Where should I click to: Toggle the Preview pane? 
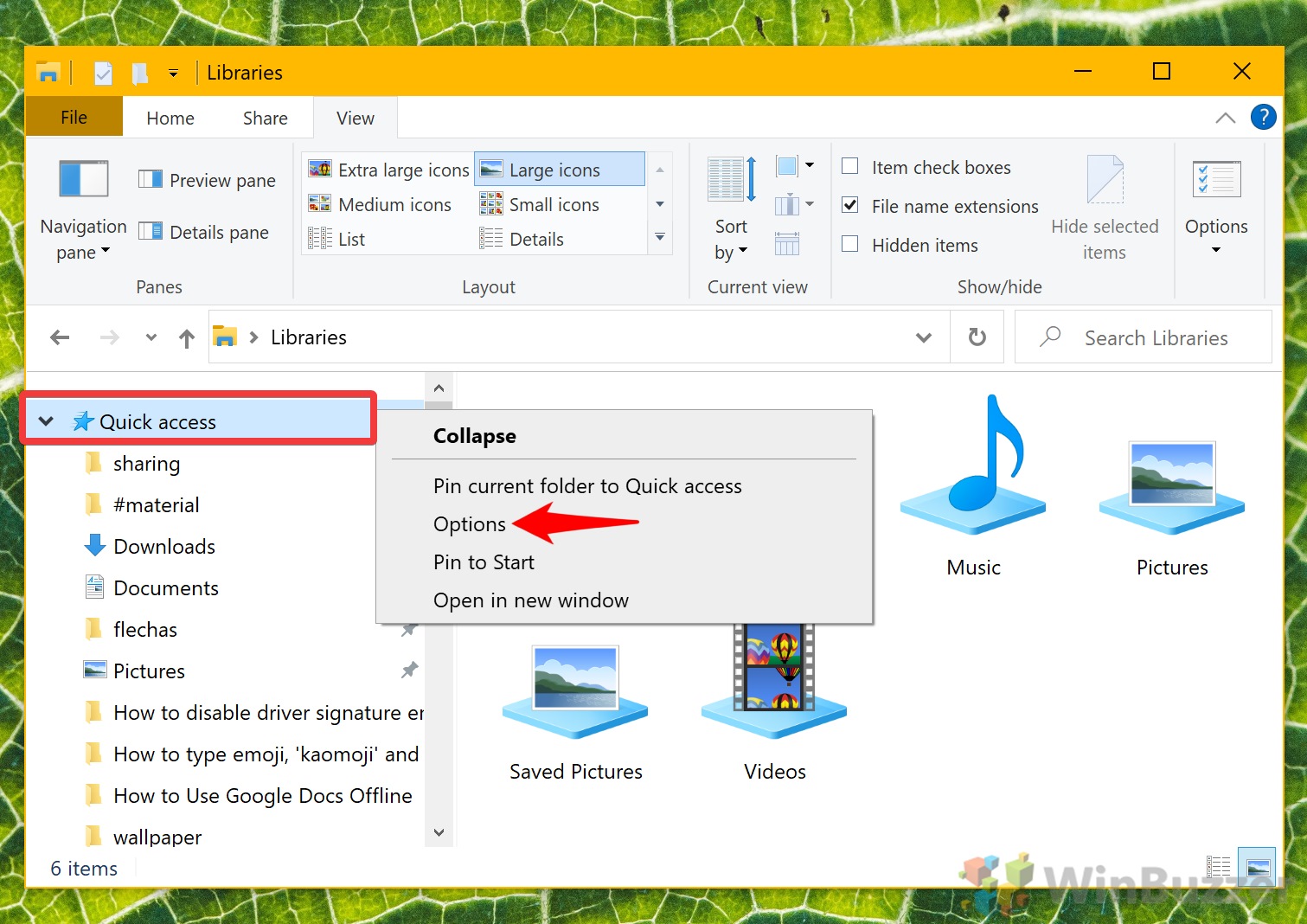(x=208, y=180)
